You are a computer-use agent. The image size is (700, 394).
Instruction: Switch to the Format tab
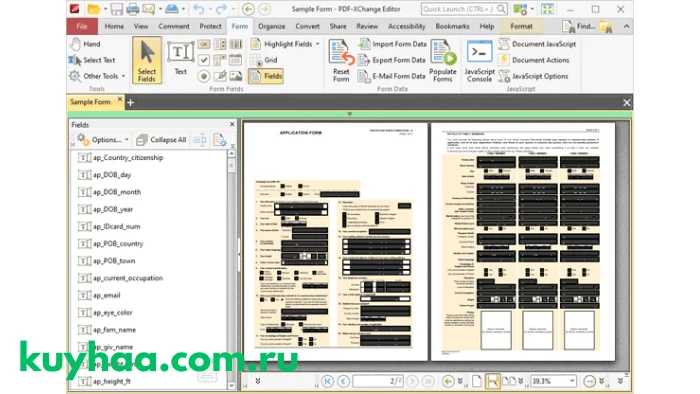(521, 26)
